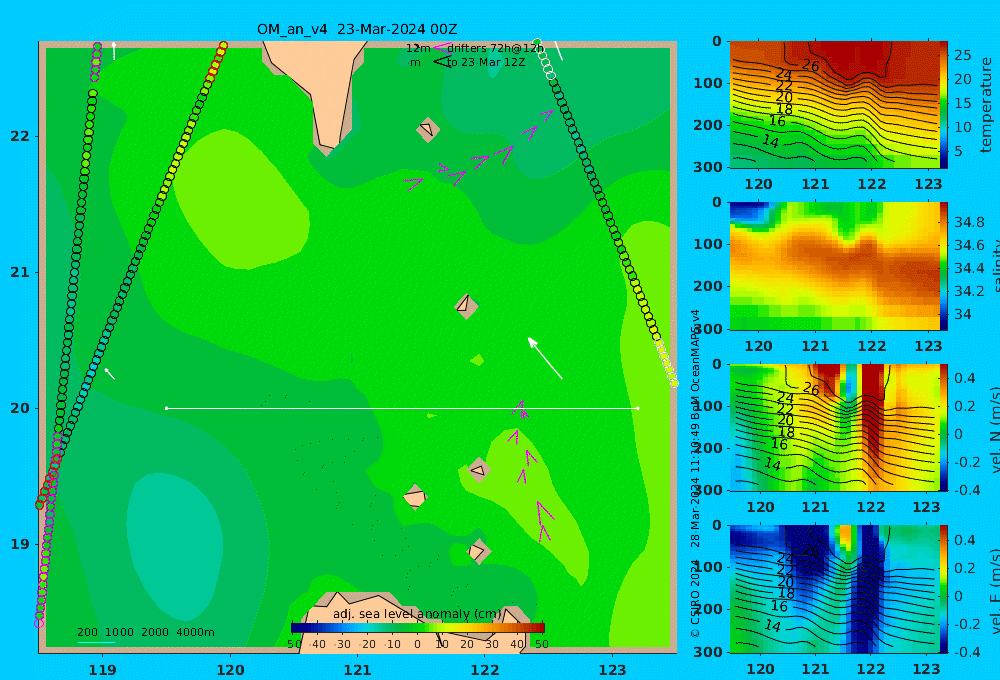This screenshot has width=1000, height=680.
Task: Click the small island near 121.5E 22N
Action: (x=427, y=129)
